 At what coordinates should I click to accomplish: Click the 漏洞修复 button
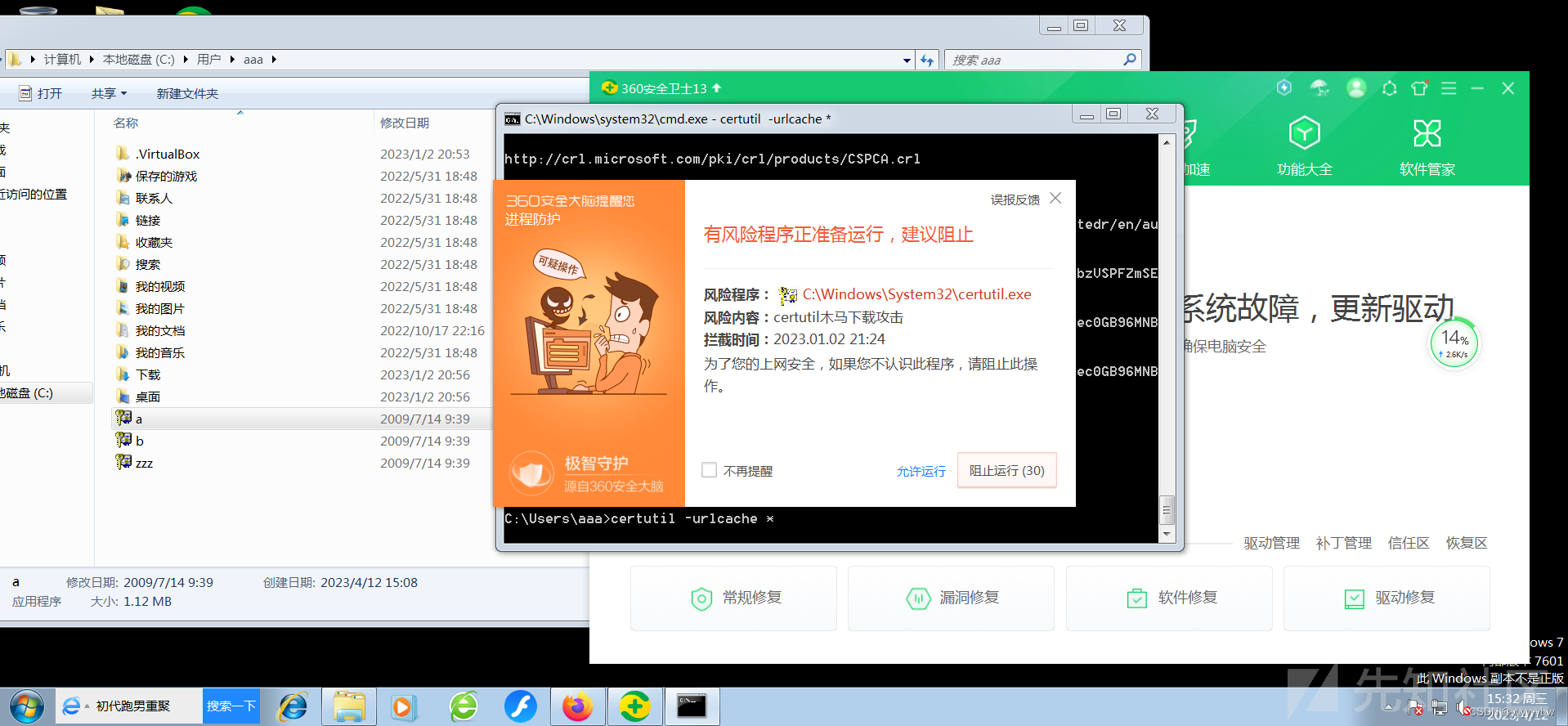[x=951, y=598]
